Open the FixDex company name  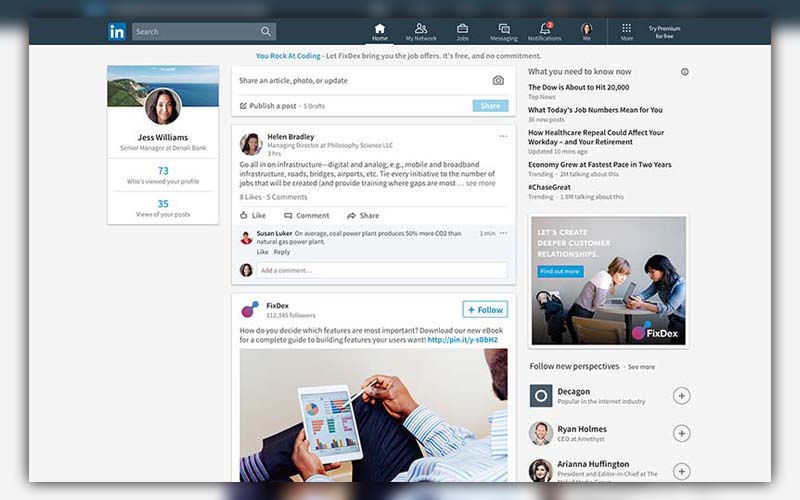[x=278, y=306]
